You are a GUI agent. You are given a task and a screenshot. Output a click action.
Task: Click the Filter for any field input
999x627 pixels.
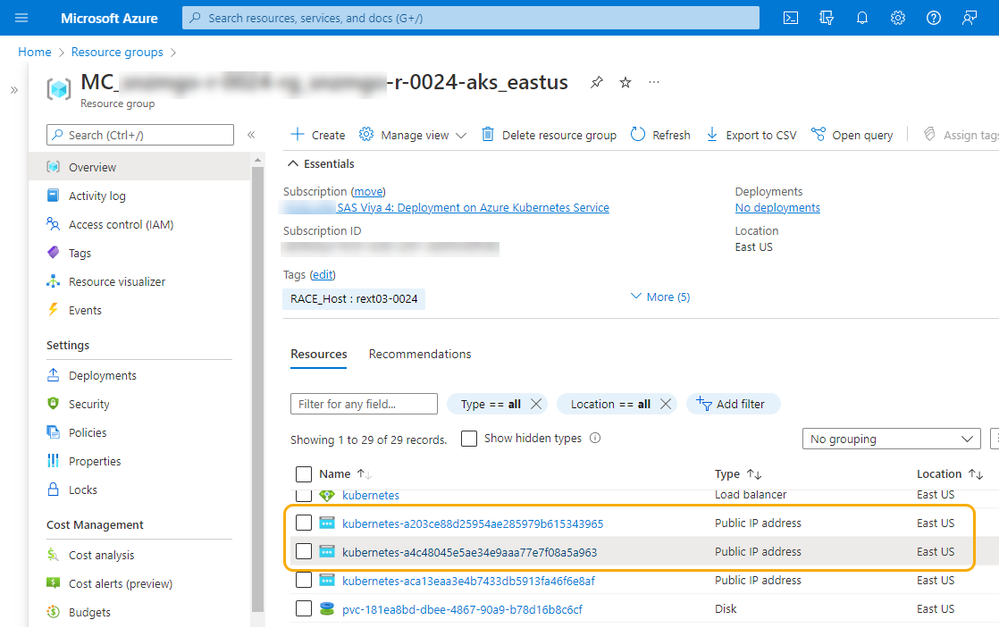[x=364, y=404]
